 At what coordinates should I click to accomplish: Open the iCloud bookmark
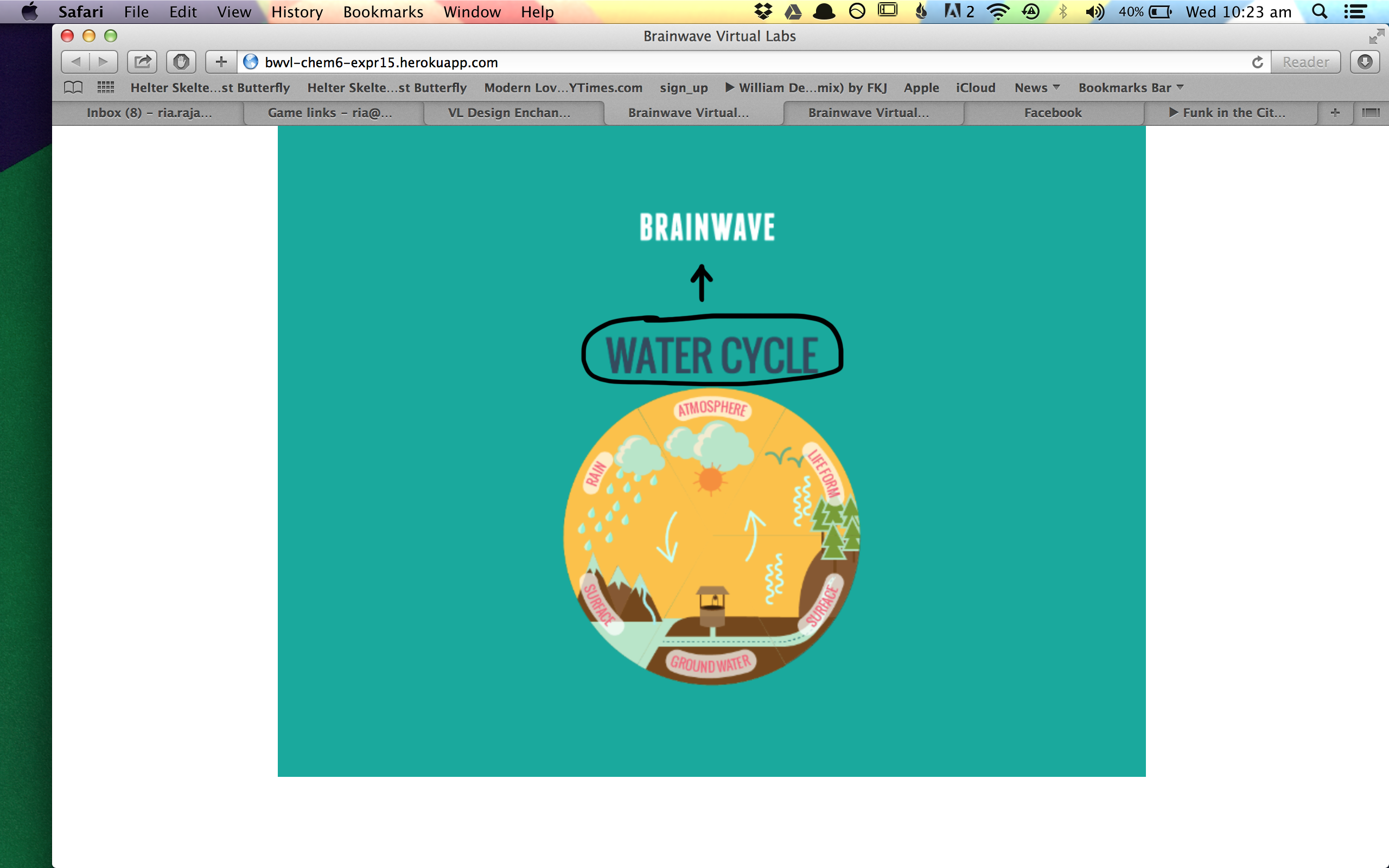975,88
